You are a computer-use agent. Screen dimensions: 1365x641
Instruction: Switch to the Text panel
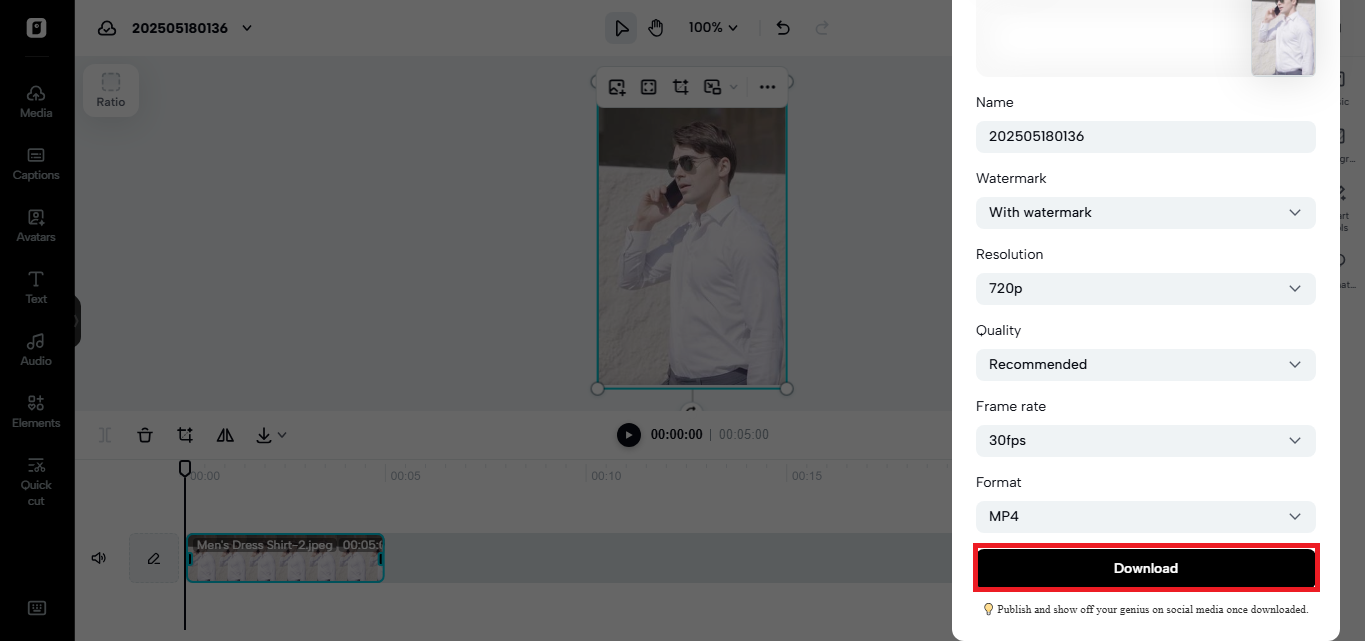pyautogui.click(x=36, y=289)
